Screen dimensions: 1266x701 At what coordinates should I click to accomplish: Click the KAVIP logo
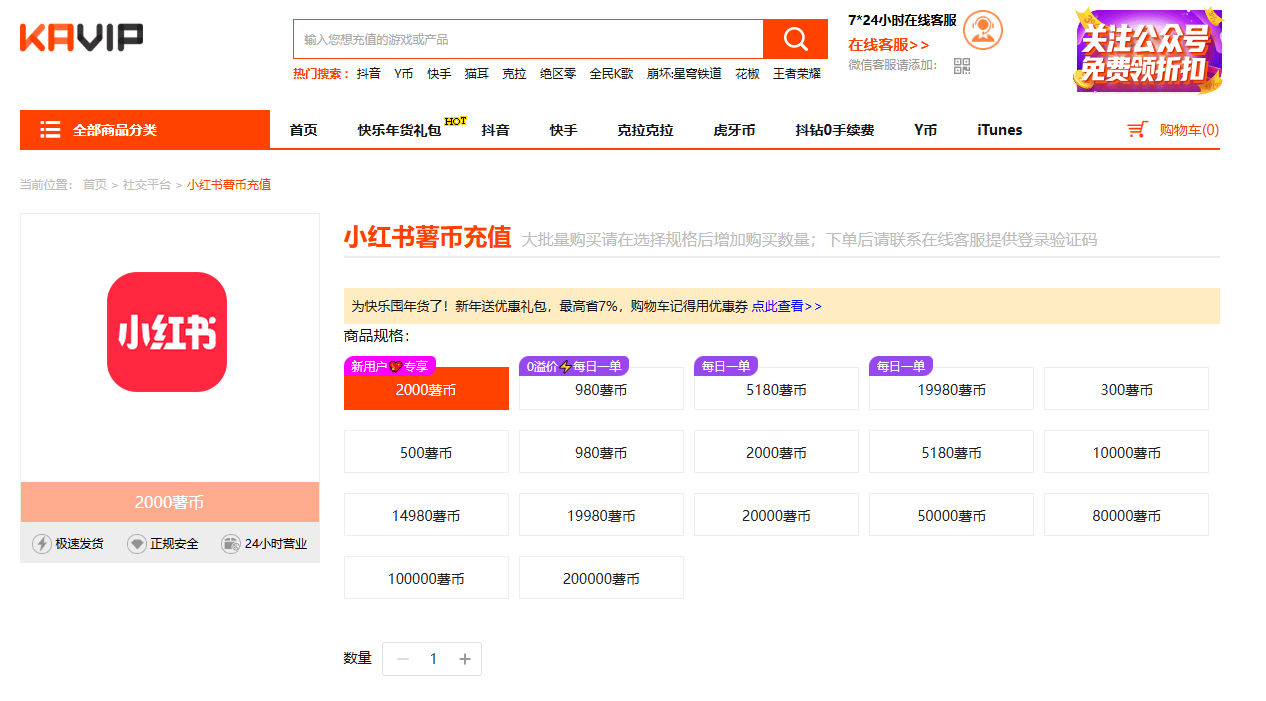point(81,38)
